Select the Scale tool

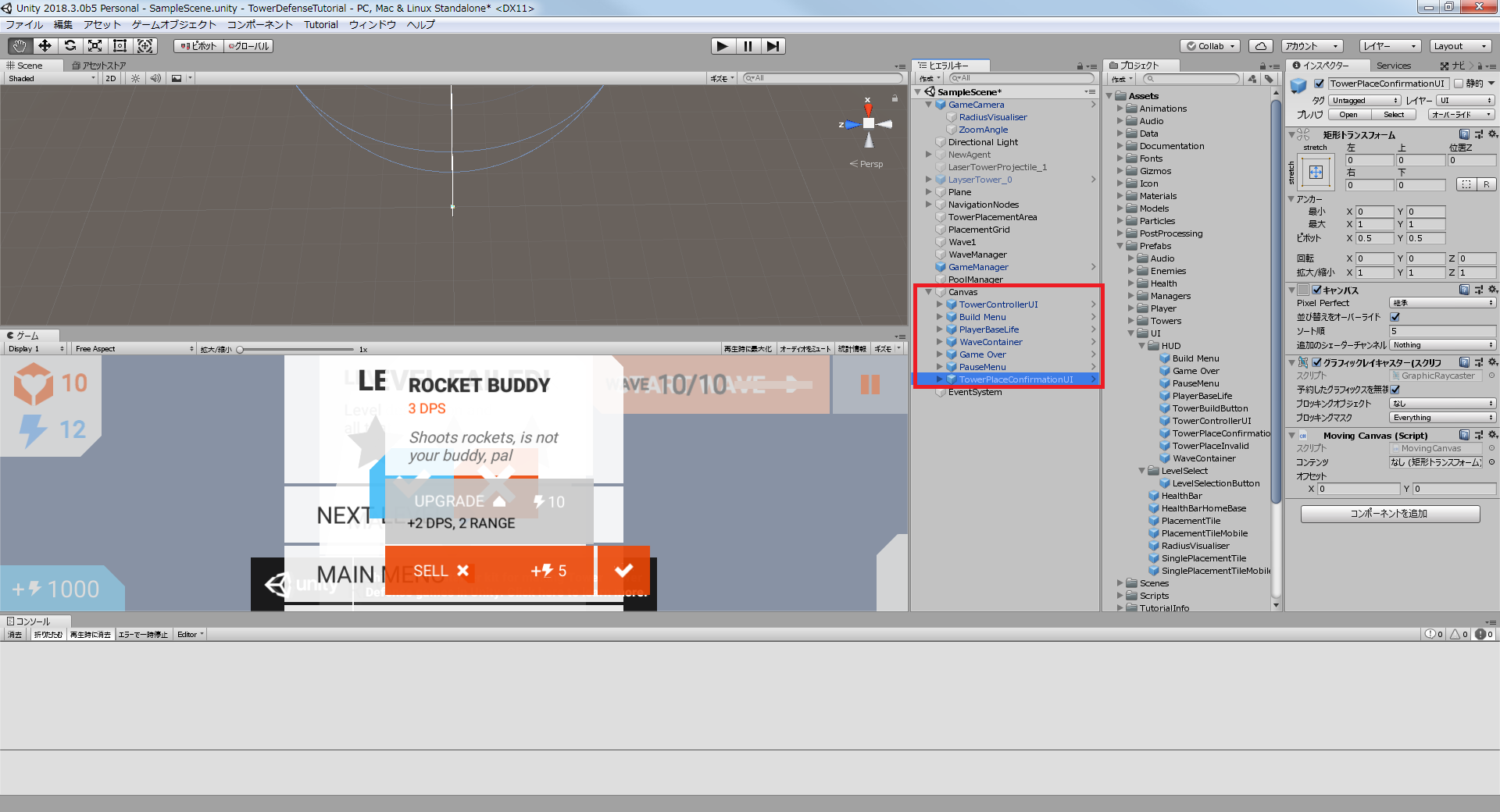click(95, 46)
